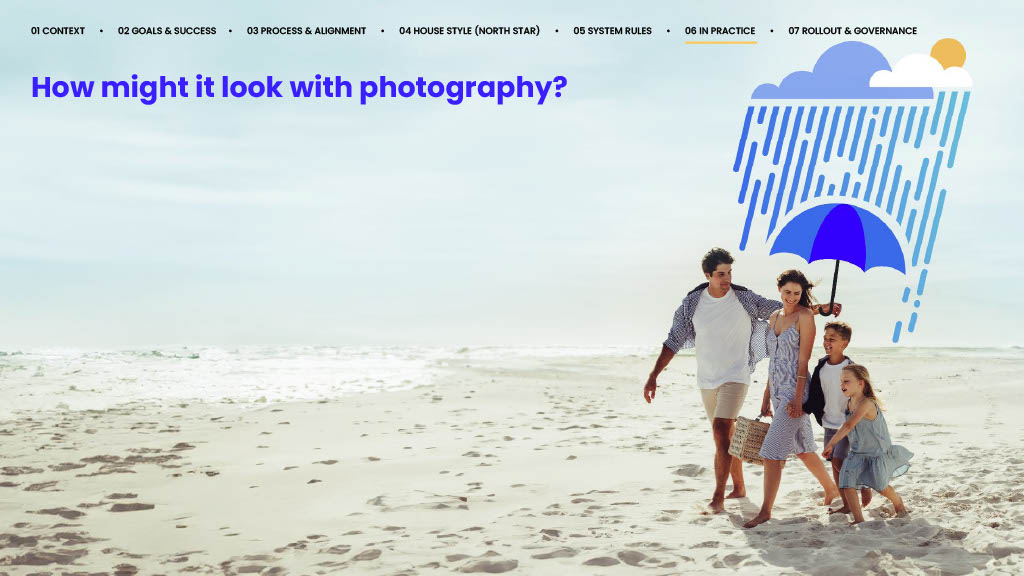
Task: Open the 01 Context section
Action: pyautogui.click(x=57, y=31)
